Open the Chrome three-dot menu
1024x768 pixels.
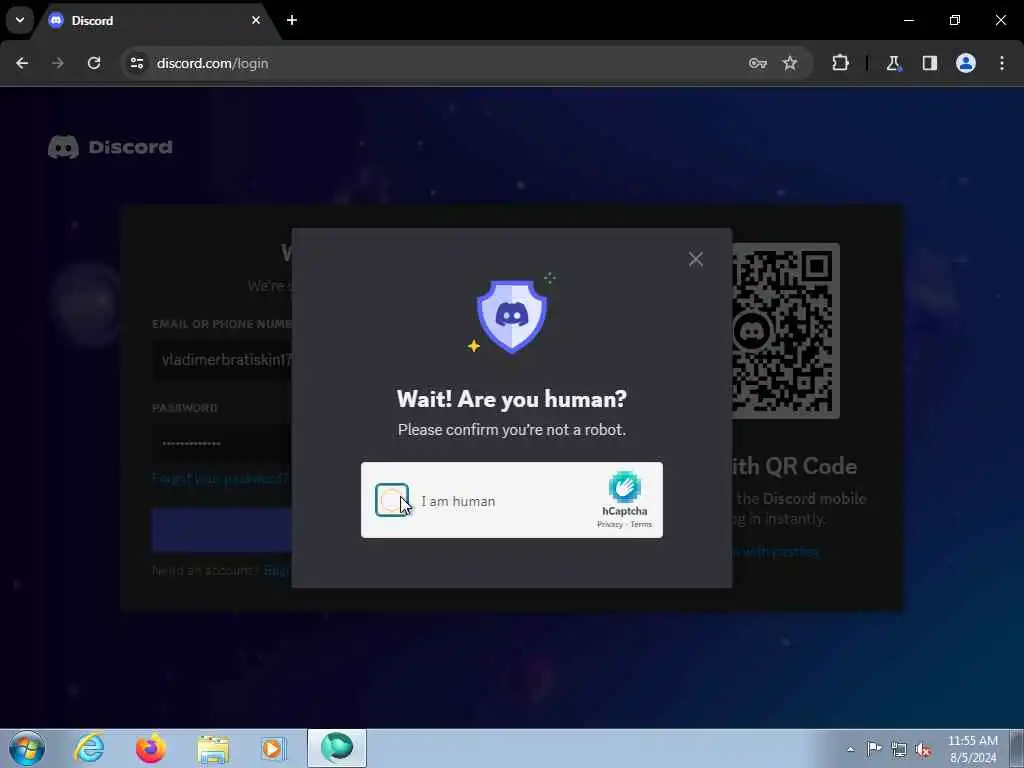click(x=1002, y=63)
